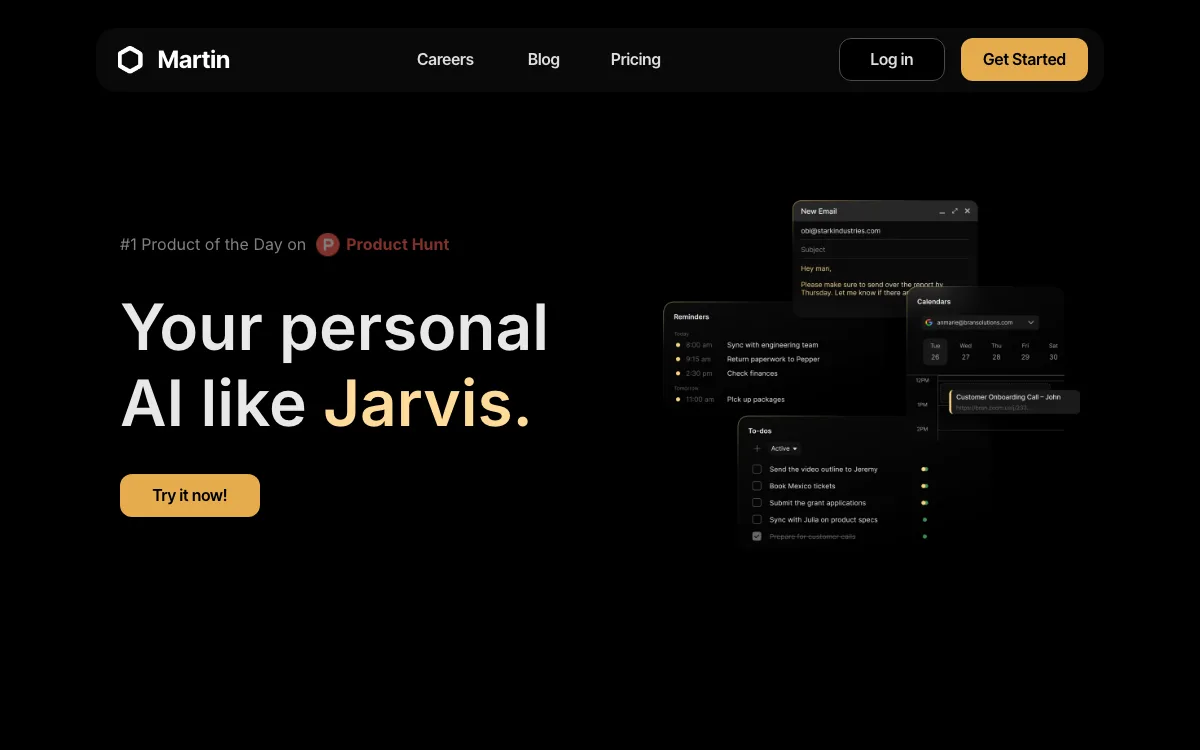Select Fri 29 in the calendar

tap(1025, 351)
